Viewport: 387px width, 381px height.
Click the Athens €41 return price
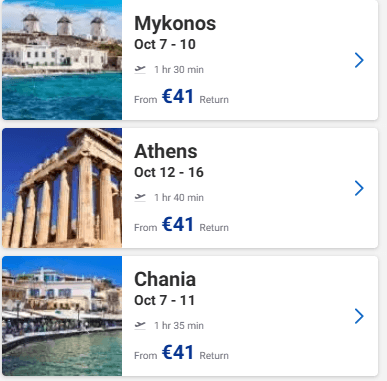pos(178,224)
